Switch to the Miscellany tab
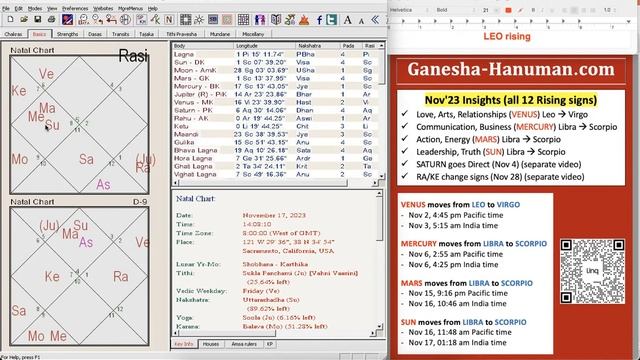 pyautogui.click(x=253, y=34)
